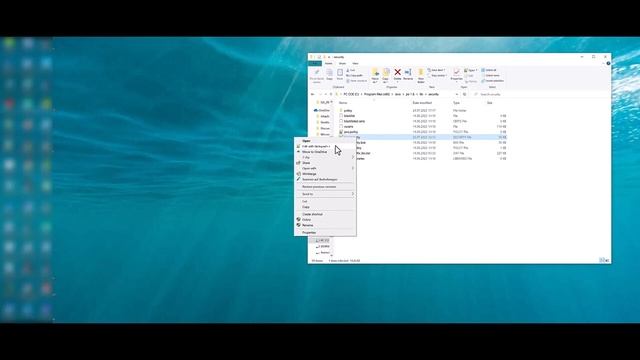
Task: Switch to large icons view at window bottom-right
Action: click(607, 260)
